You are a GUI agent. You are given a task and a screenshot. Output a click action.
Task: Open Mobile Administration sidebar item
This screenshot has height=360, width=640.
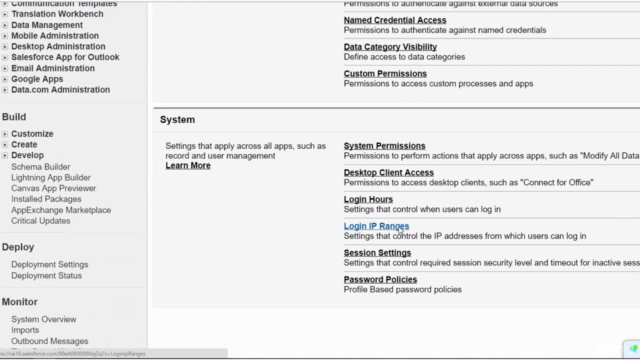[x=55, y=36]
